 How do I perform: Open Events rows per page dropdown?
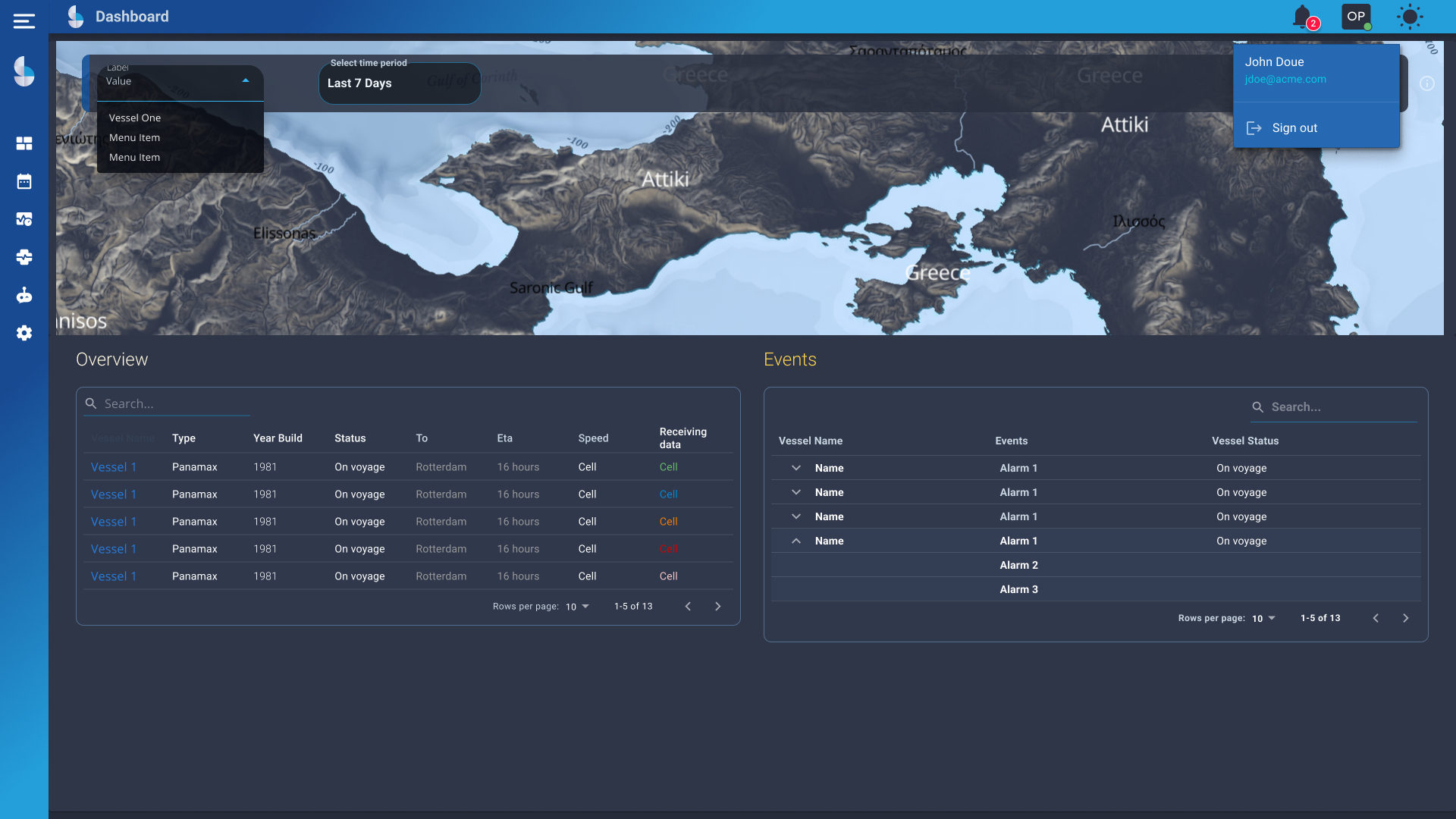(1264, 619)
